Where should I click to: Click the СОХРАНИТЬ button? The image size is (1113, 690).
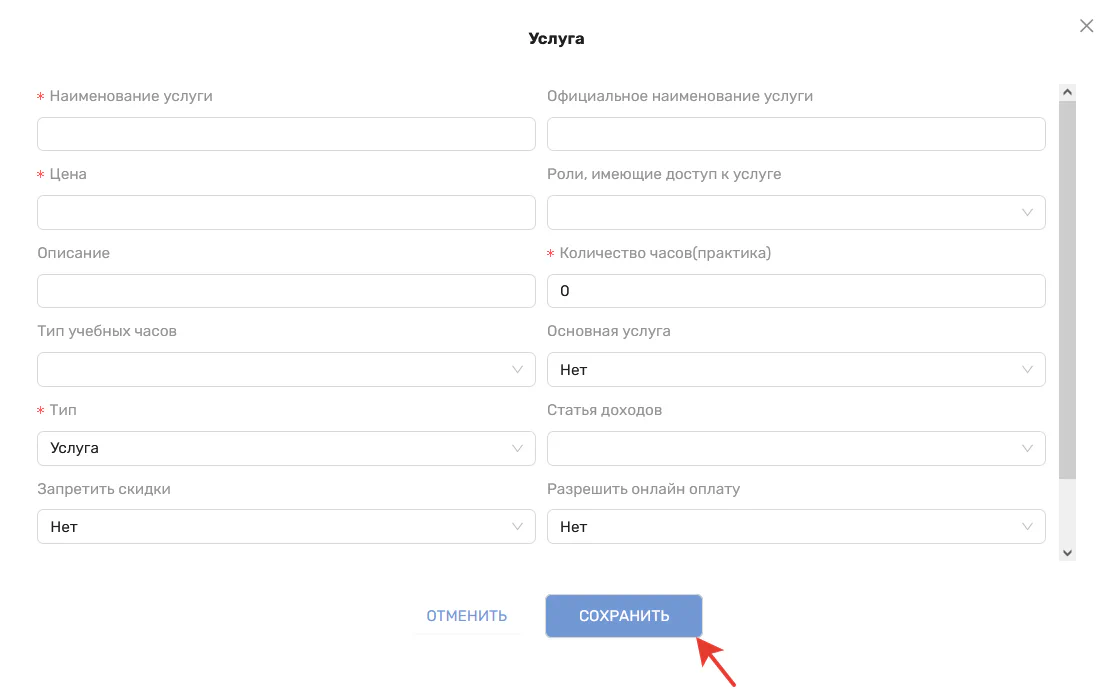624,616
